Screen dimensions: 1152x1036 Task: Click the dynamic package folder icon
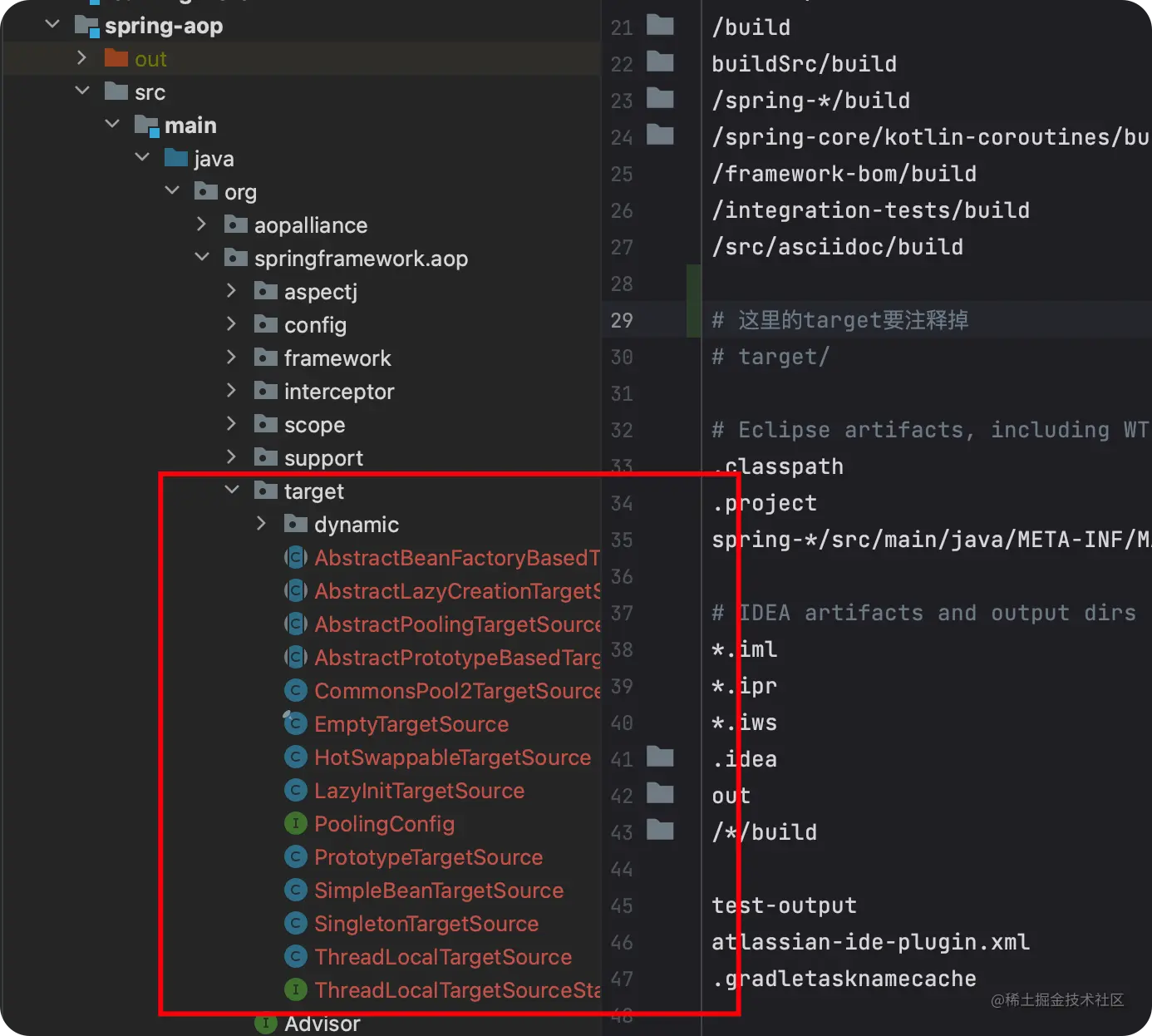coord(296,524)
